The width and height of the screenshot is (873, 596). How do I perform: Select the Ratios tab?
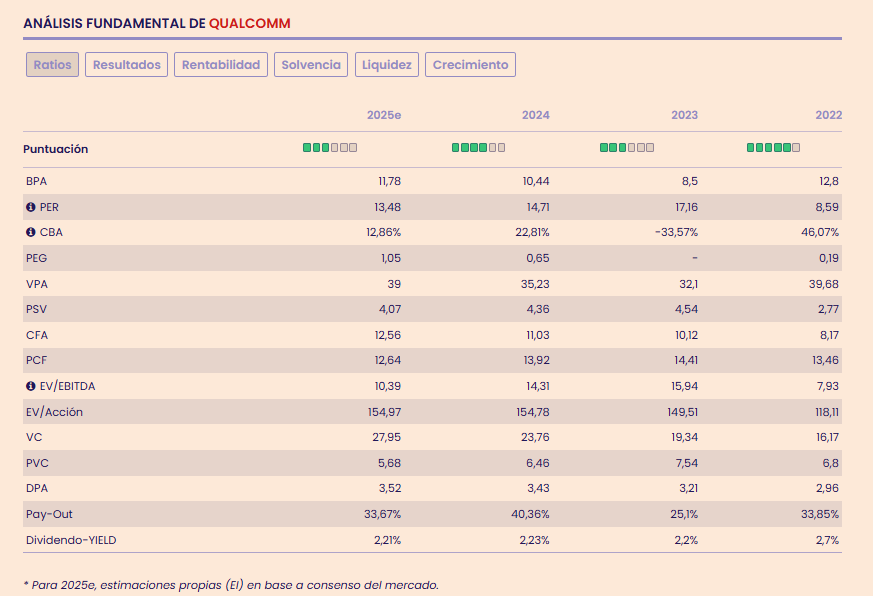tap(52, 65)
